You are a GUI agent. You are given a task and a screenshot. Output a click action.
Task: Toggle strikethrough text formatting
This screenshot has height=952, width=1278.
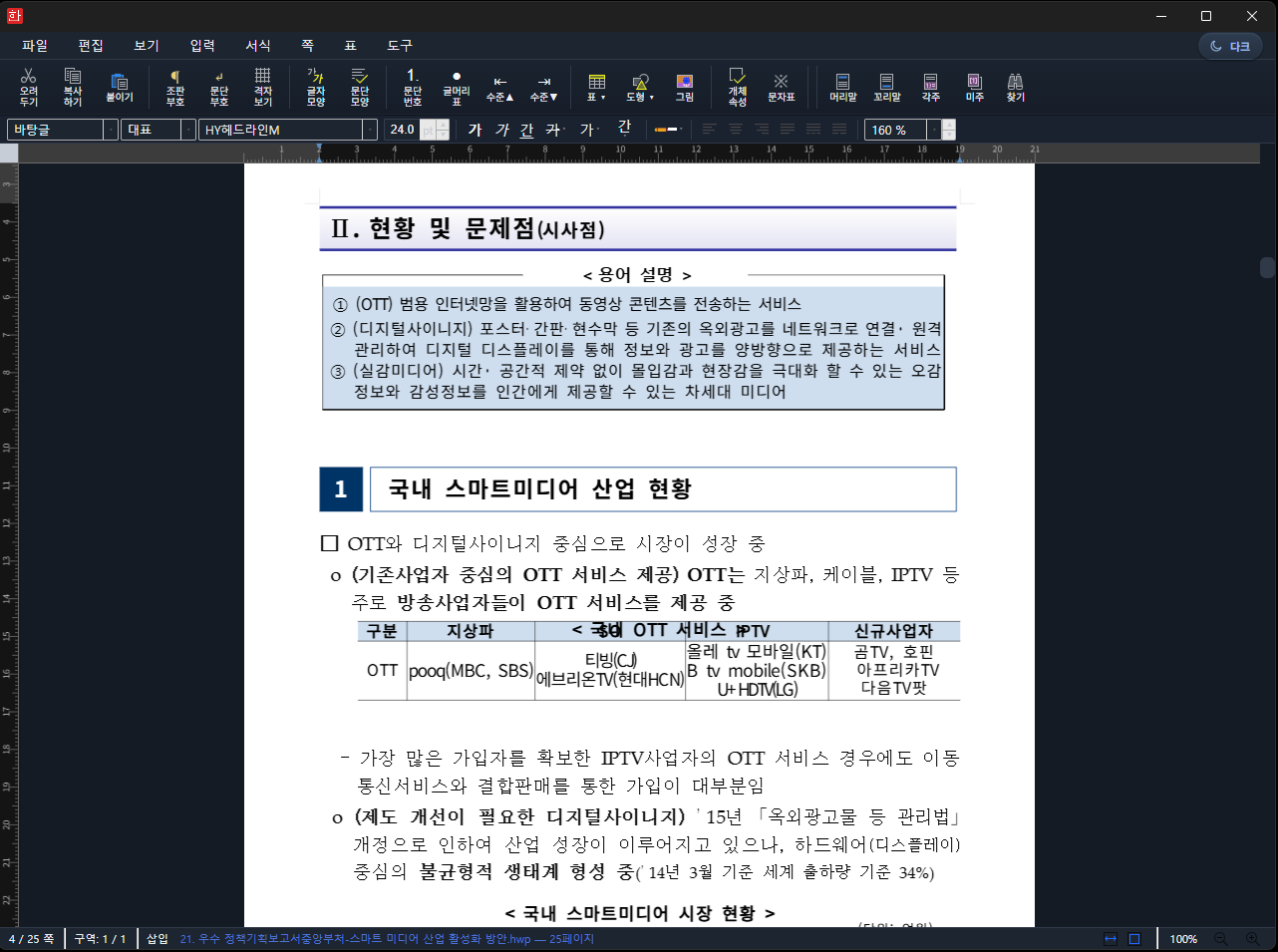(553, 130)
